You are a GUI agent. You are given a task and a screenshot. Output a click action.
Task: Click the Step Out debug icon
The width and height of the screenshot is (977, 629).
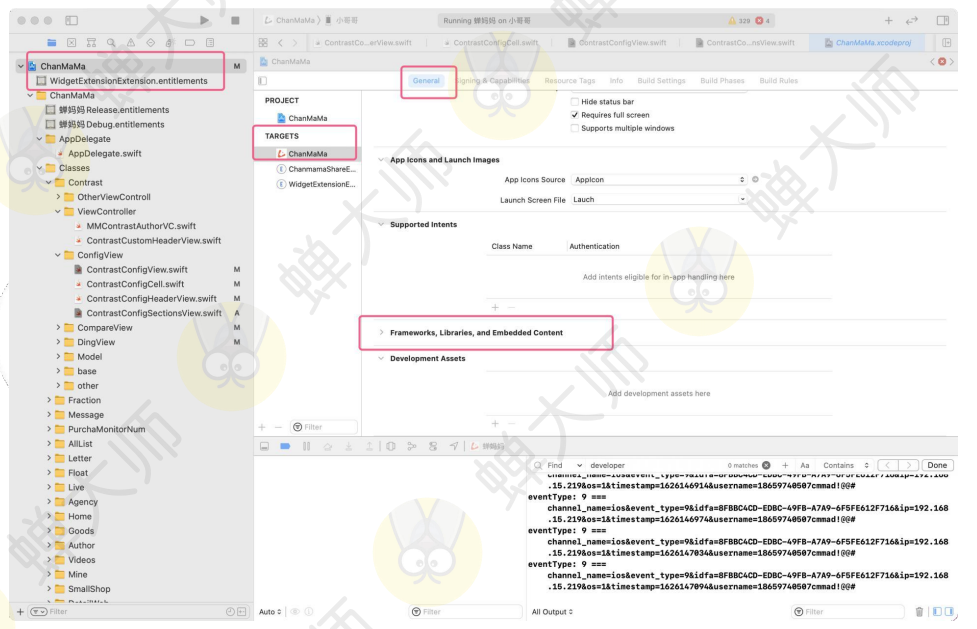pyautogui.click(x=369, y=446)
